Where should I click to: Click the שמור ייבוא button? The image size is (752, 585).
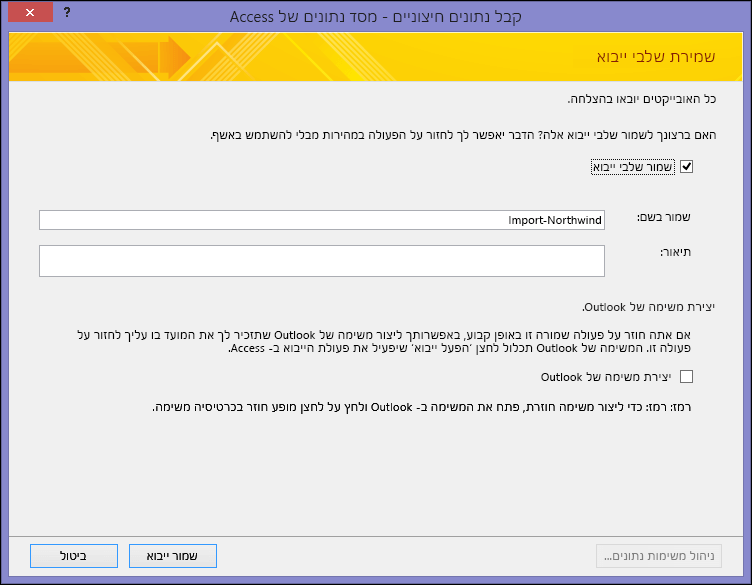[x=173, y=556]
